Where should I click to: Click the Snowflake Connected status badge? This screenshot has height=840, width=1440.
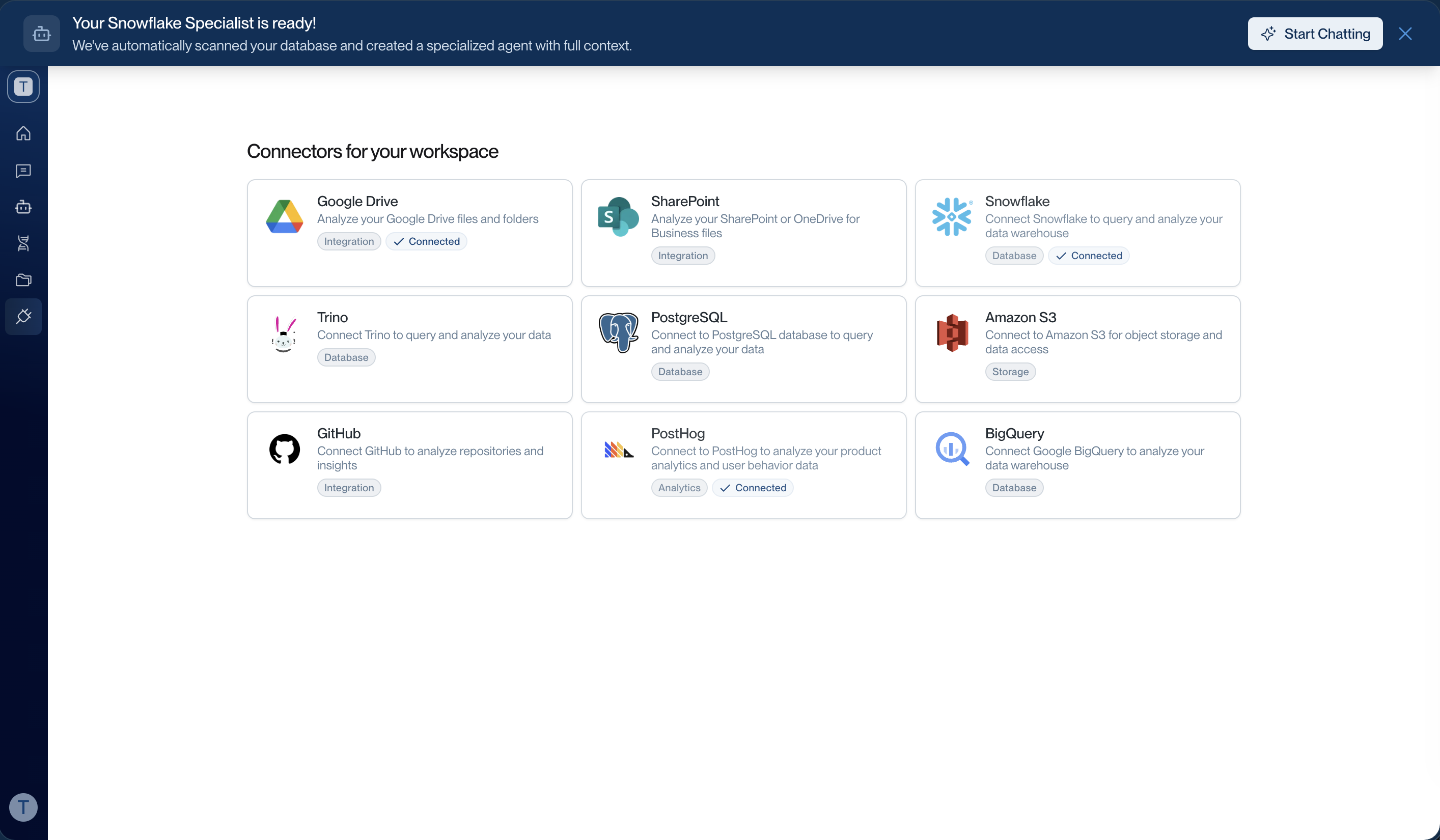tap(1089, 256)
